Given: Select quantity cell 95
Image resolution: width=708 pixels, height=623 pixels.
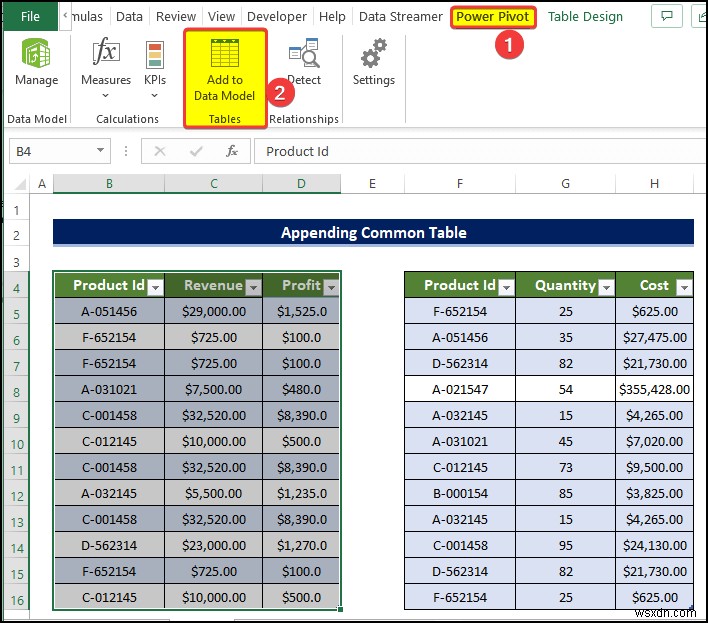Looking at the screenshot, I should pyautogui.click(x=565, y=545).
